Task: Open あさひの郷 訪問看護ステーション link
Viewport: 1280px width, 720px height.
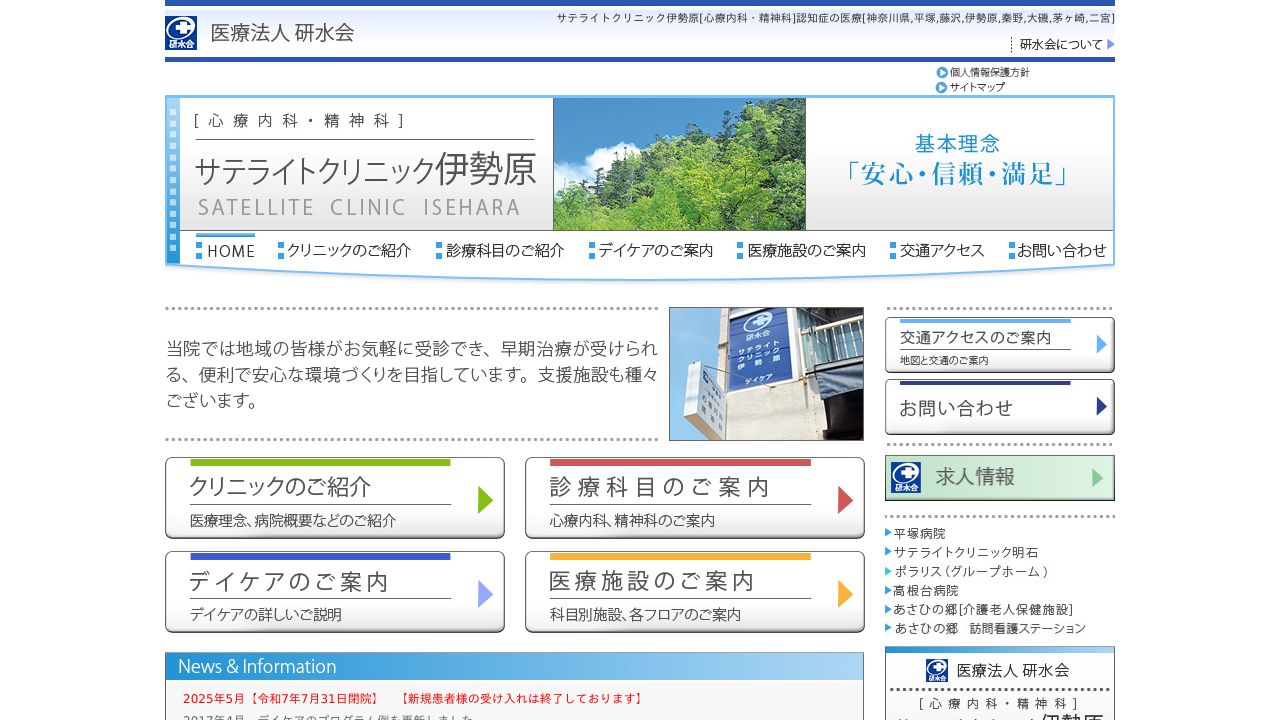Action: [x=990, y=628]
